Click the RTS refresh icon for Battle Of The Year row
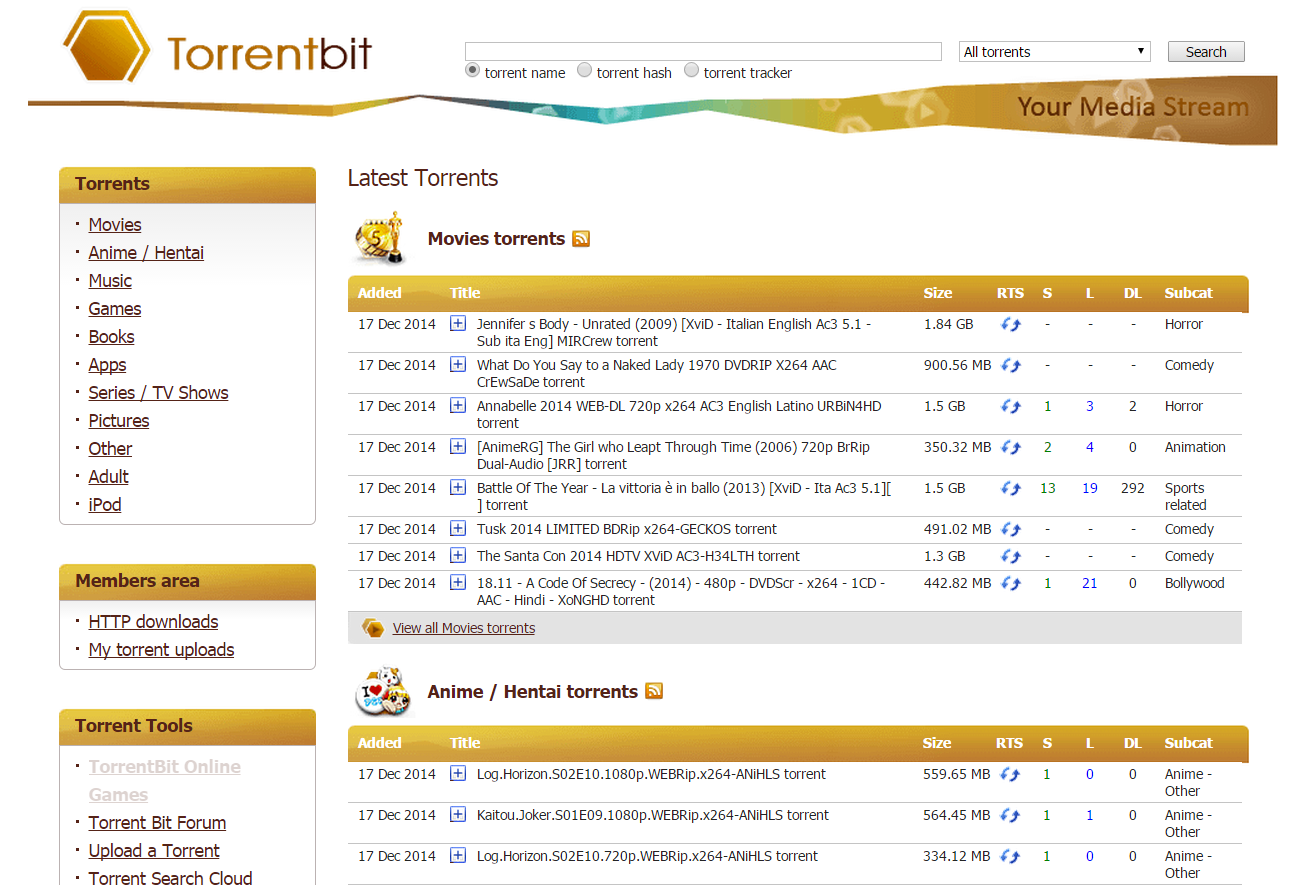Viewport: 1301px width, 885px height. pos(1011,489)
